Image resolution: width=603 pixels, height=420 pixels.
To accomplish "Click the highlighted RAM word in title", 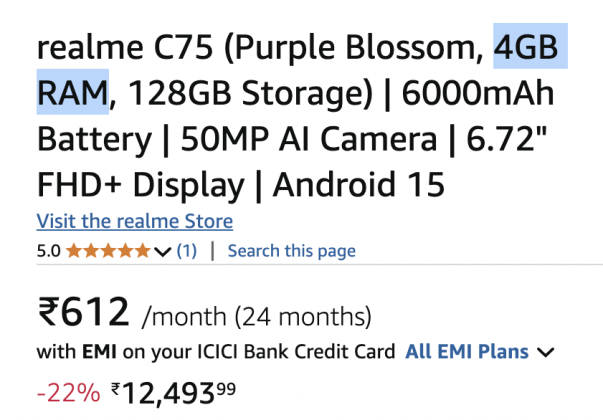I will [73, 92].
